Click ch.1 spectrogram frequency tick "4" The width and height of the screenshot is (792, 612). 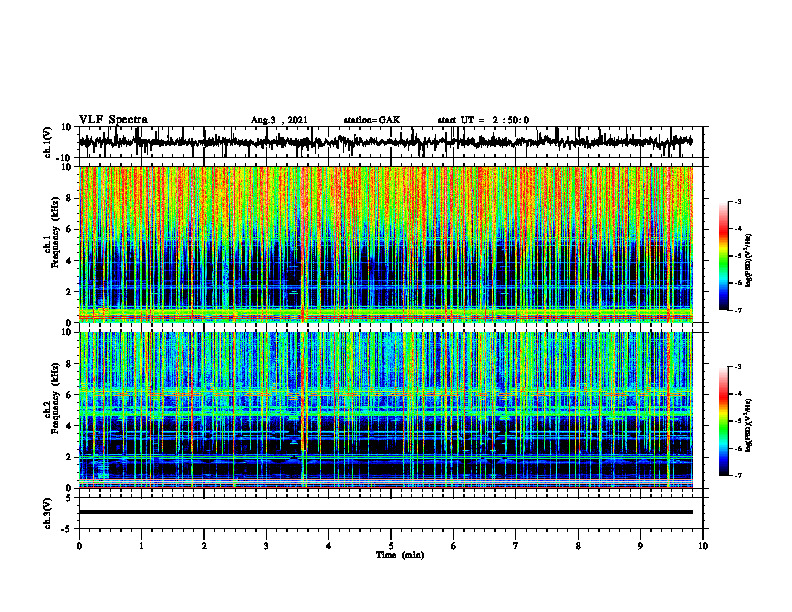click(x=68, y=261)
